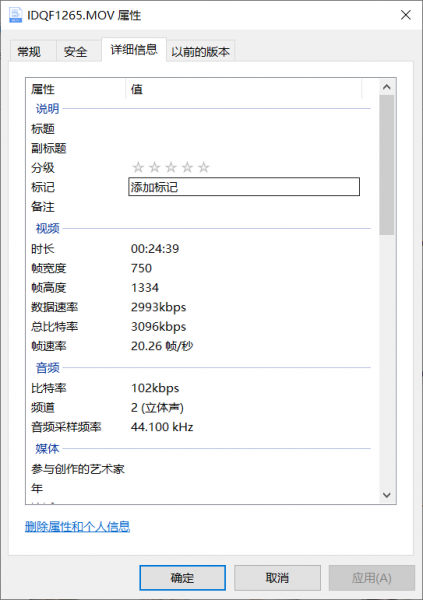The height and width of the screenshot is (600, 423).
Task: Click the MOV file icon in title bar
Action: click(x=15, y=15)
